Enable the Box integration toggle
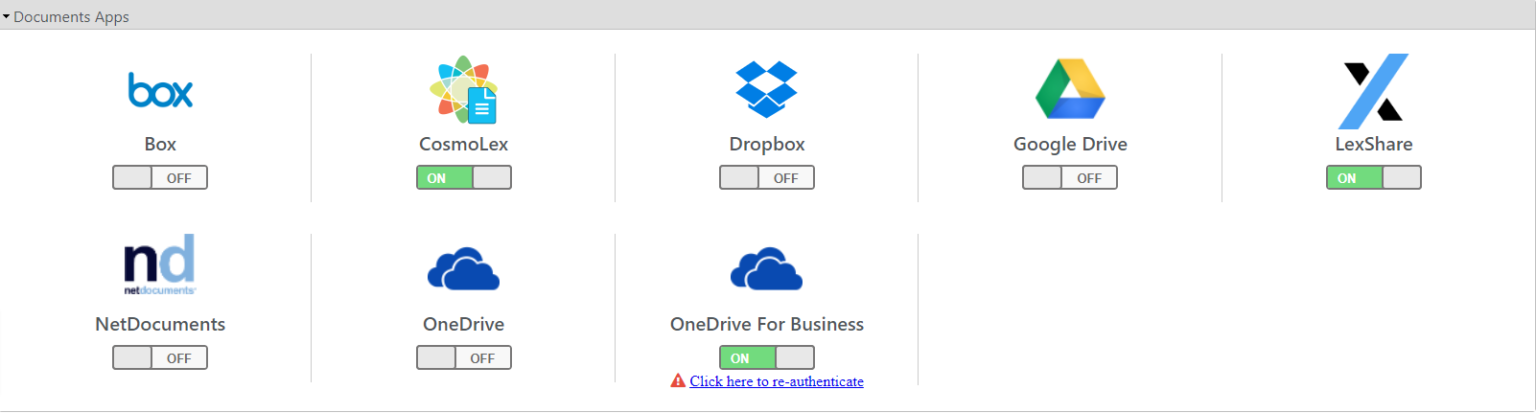Image resolution: width=1536 pixels, height=413 pixels. pos(160,178)
